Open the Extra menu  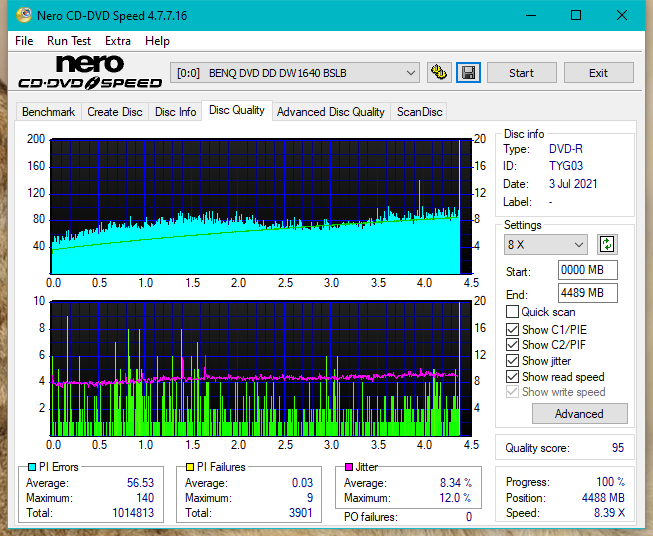118,41
